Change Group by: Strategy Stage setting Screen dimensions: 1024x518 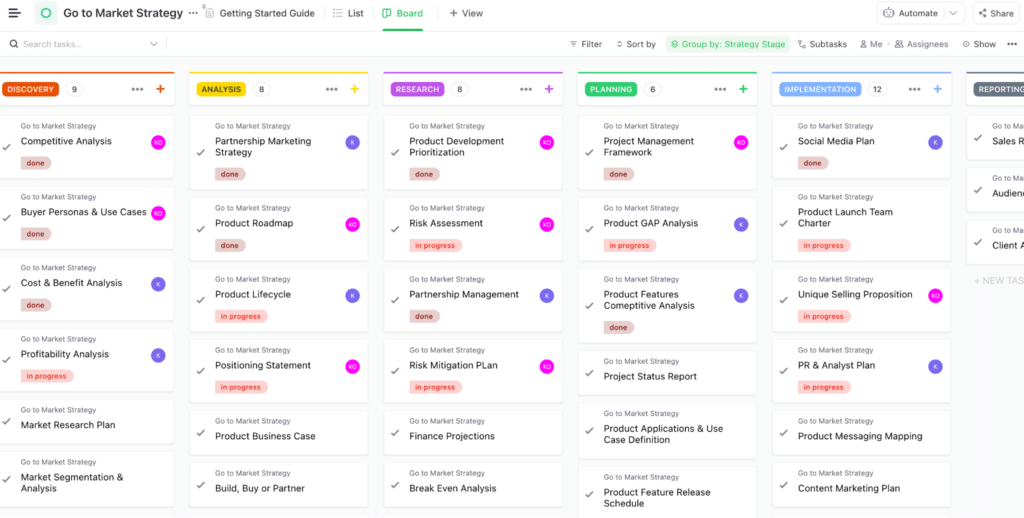[728, 44]
